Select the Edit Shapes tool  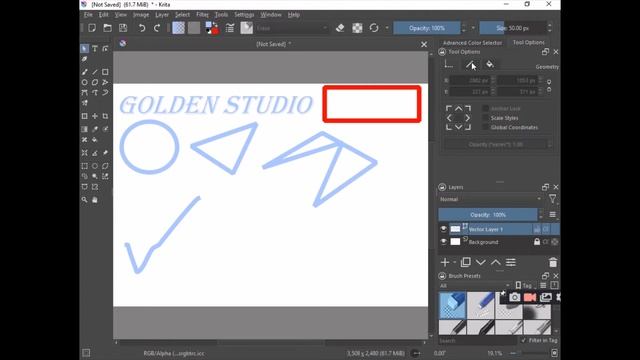tap(105, 49)
